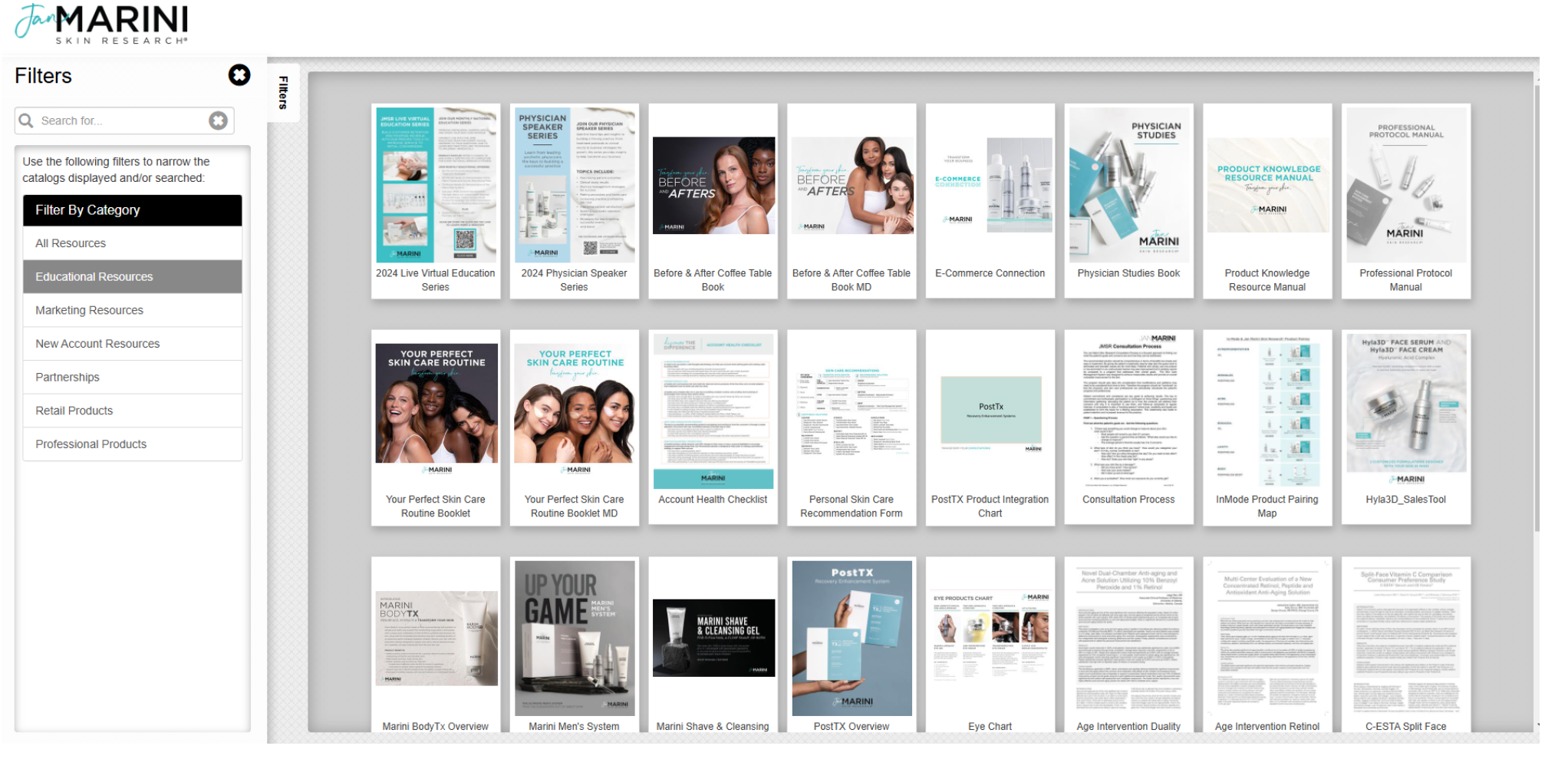This screenshot has height=769, width=1568.
Task: Open Personal Skin Care Recommendation Form
Action: [852, 427]
